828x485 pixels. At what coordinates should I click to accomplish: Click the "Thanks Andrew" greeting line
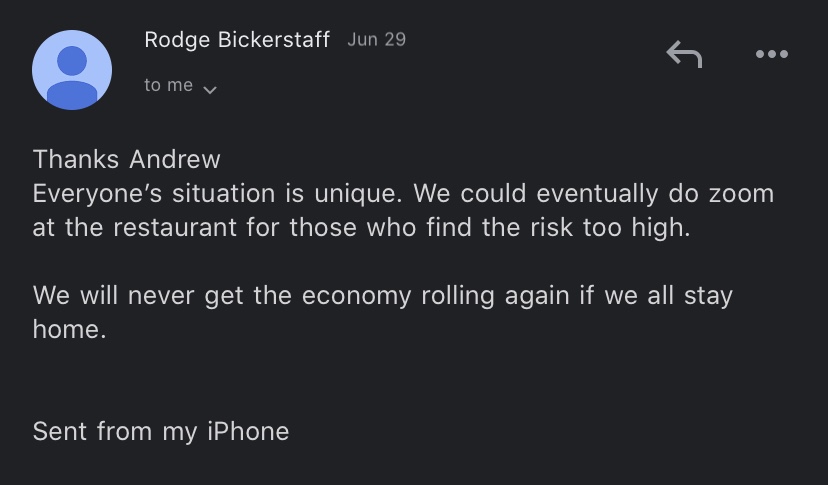(127, 159)
